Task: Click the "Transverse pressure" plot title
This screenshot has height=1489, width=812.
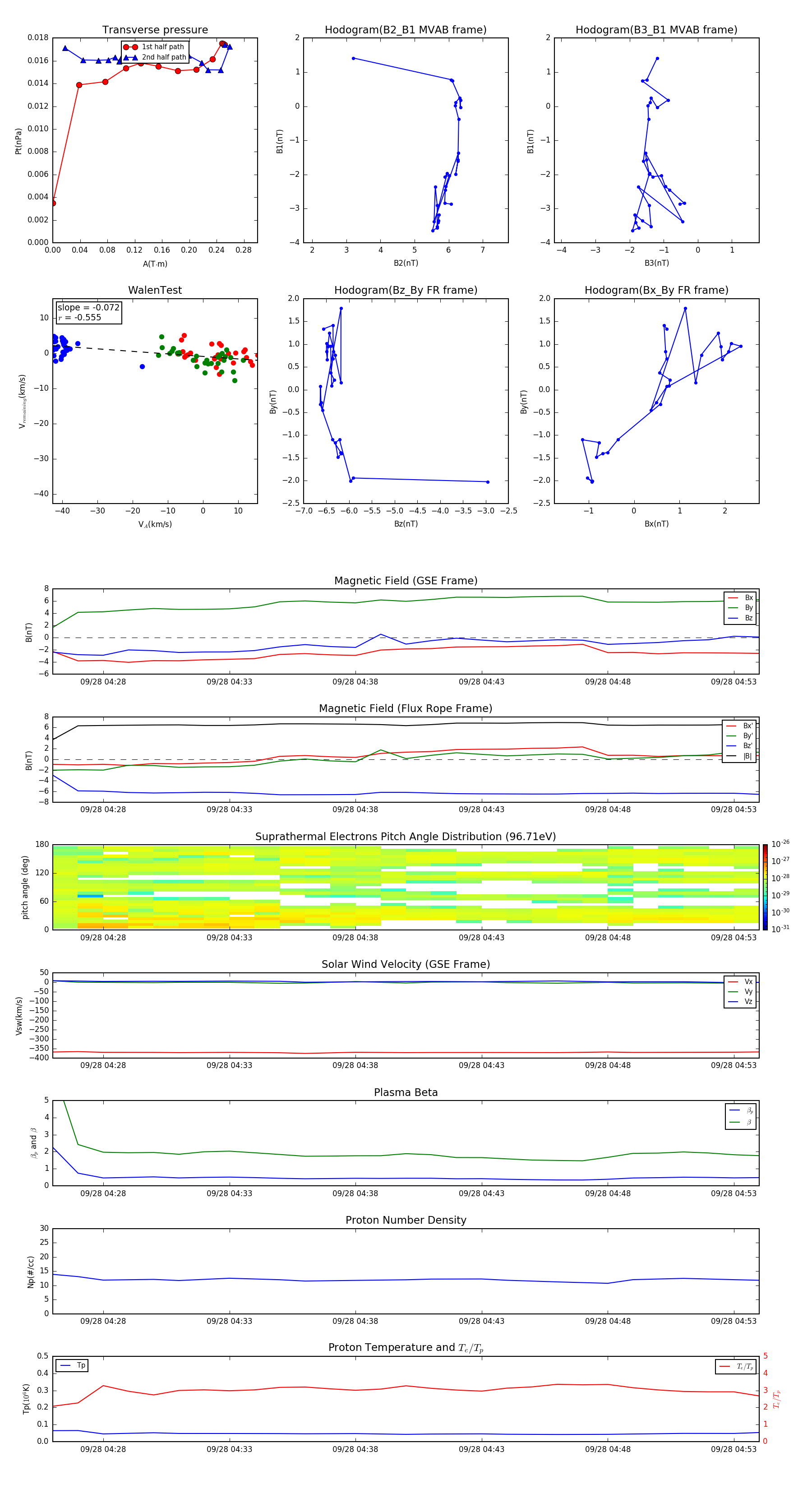Action: (155, 30)
